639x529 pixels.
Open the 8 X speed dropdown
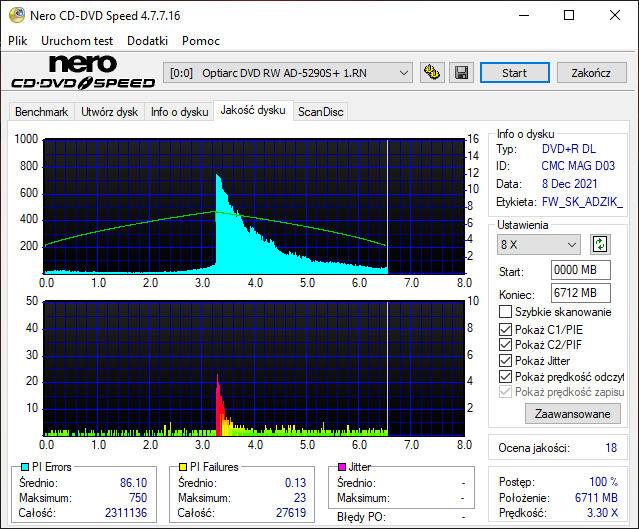(539, 245)
